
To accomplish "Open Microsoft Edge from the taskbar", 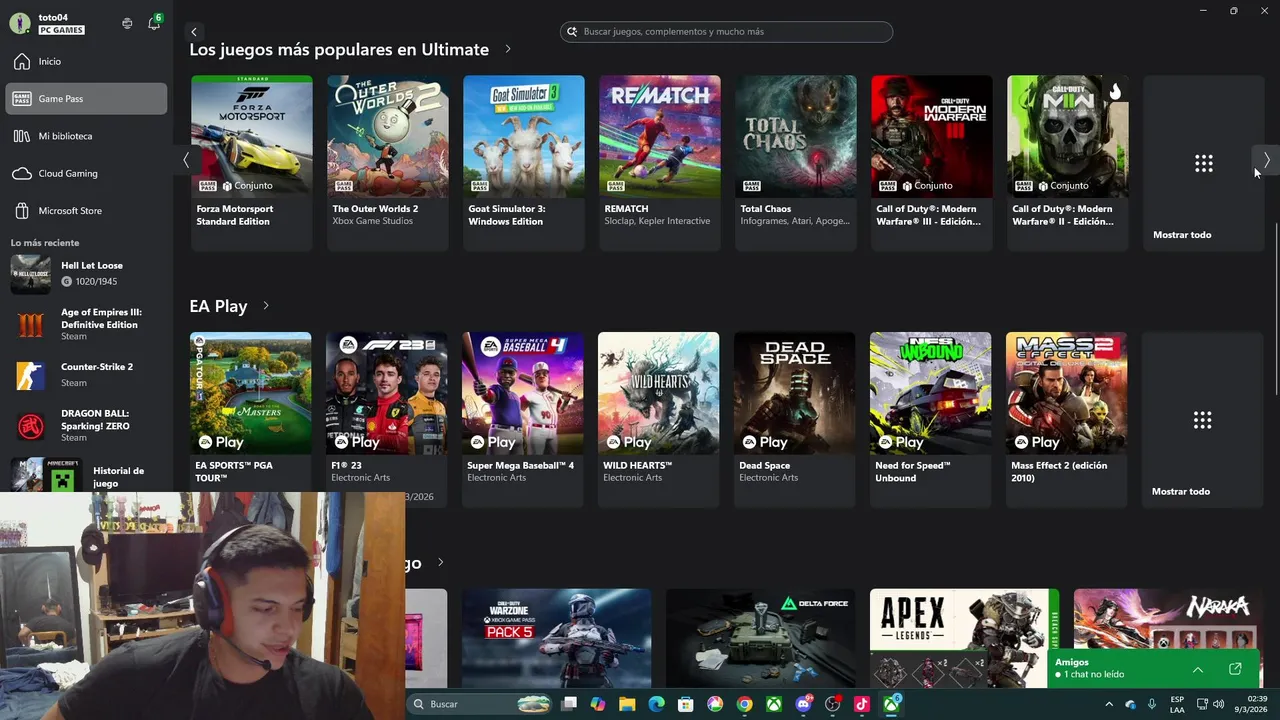I will pyautogui.click(x=656, y=704).
